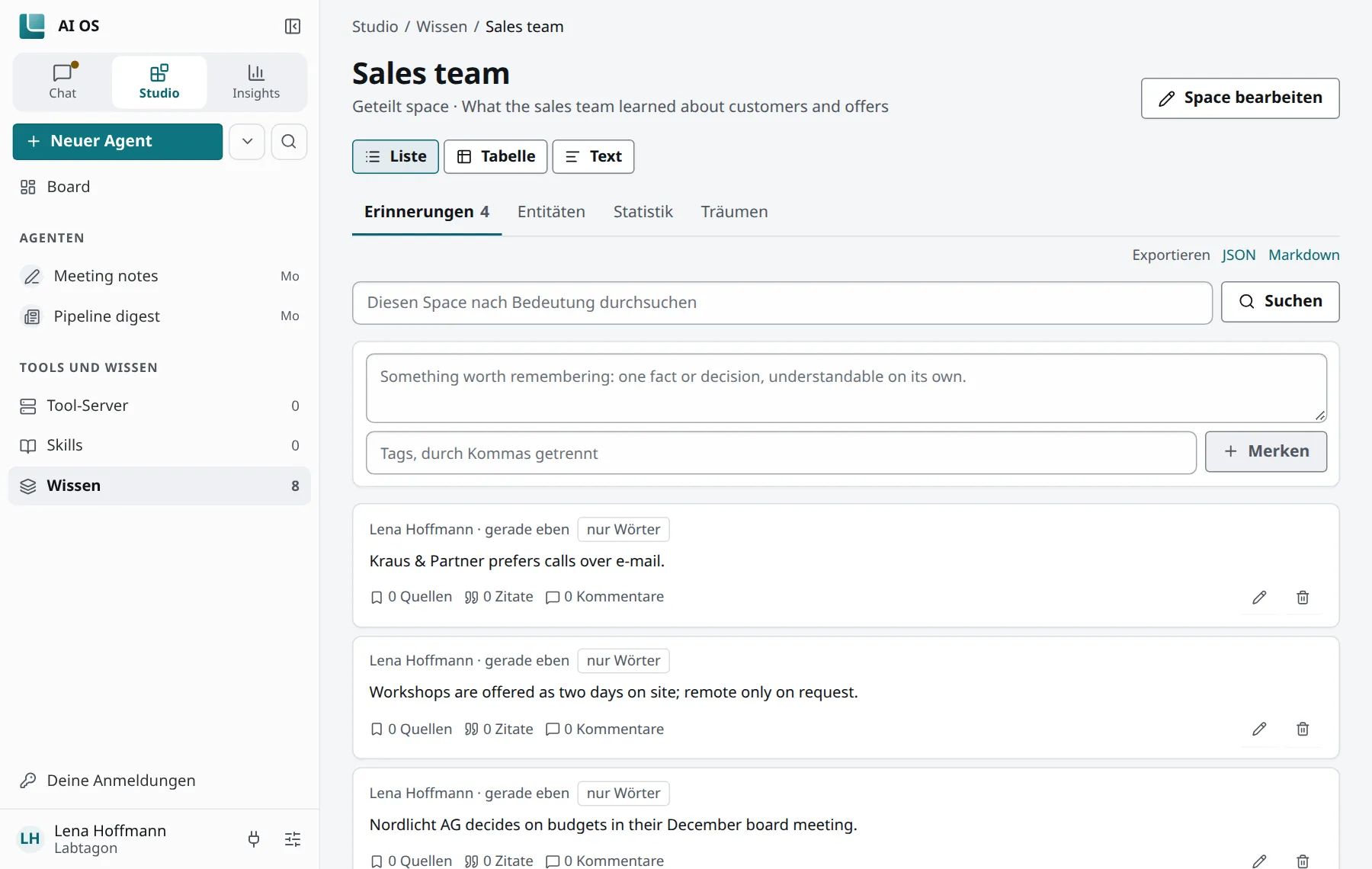Open the sliders settings icon in user footer

(293, 839)
